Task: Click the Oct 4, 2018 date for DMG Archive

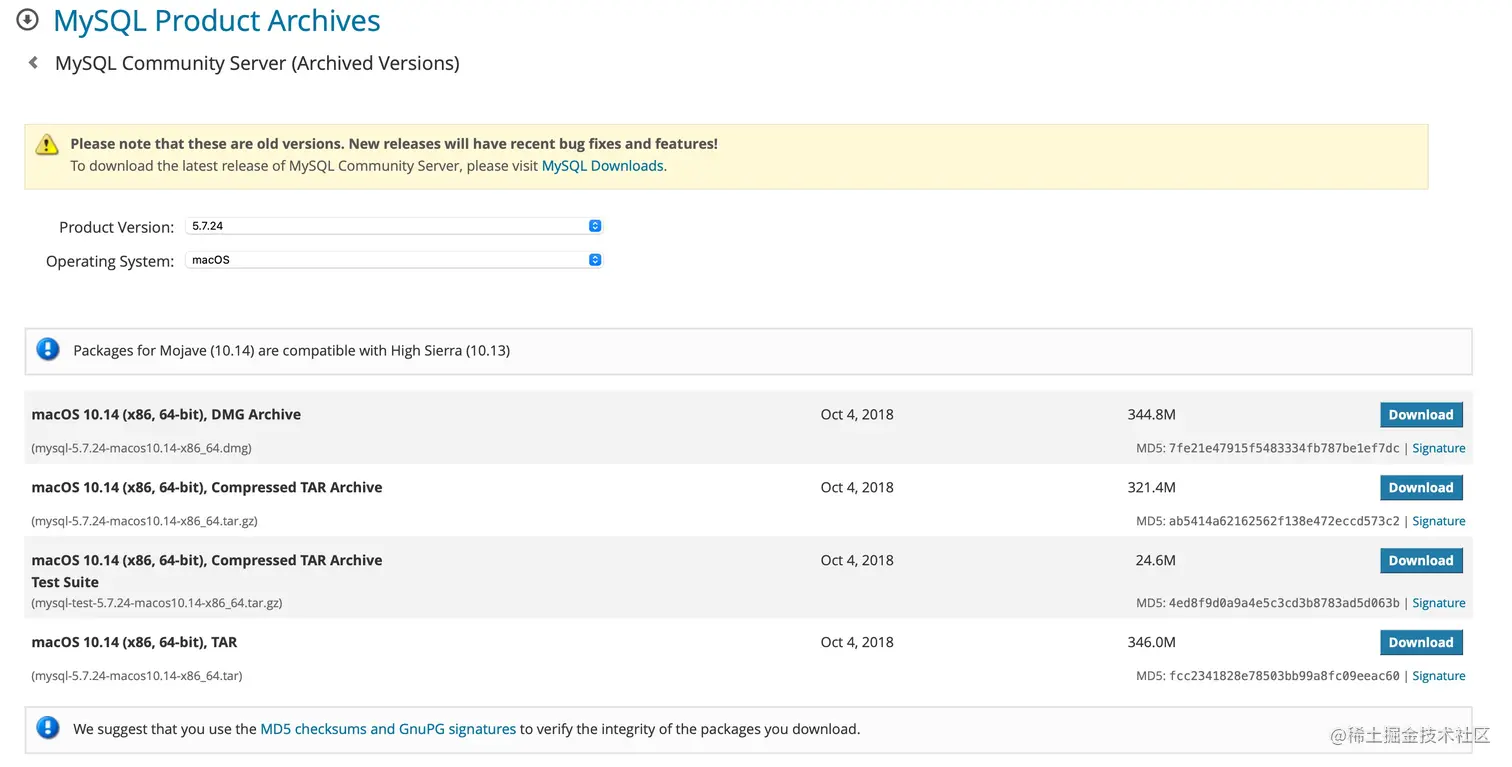Action: [x=857, y=414]
